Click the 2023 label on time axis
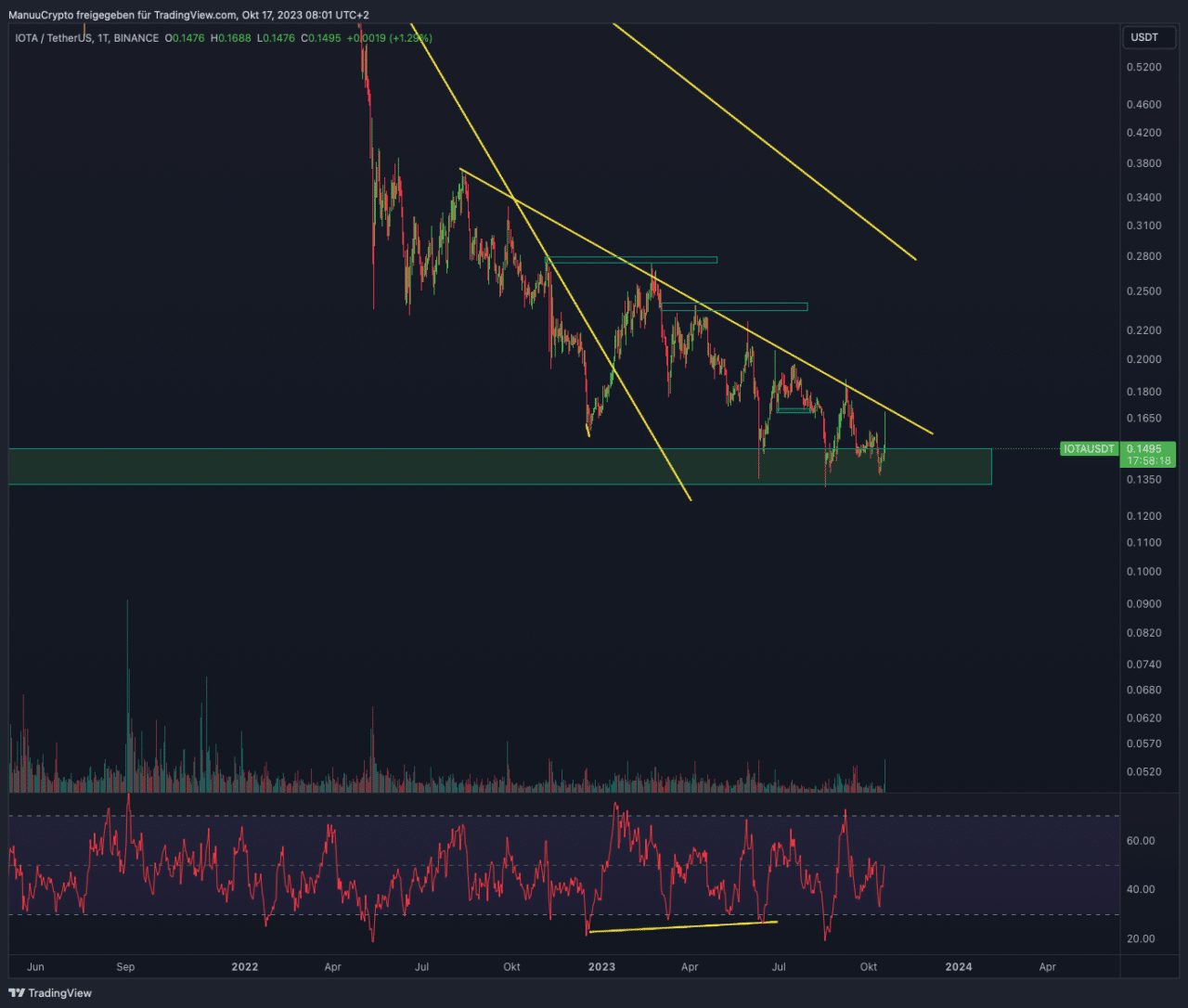 [601, 967]
